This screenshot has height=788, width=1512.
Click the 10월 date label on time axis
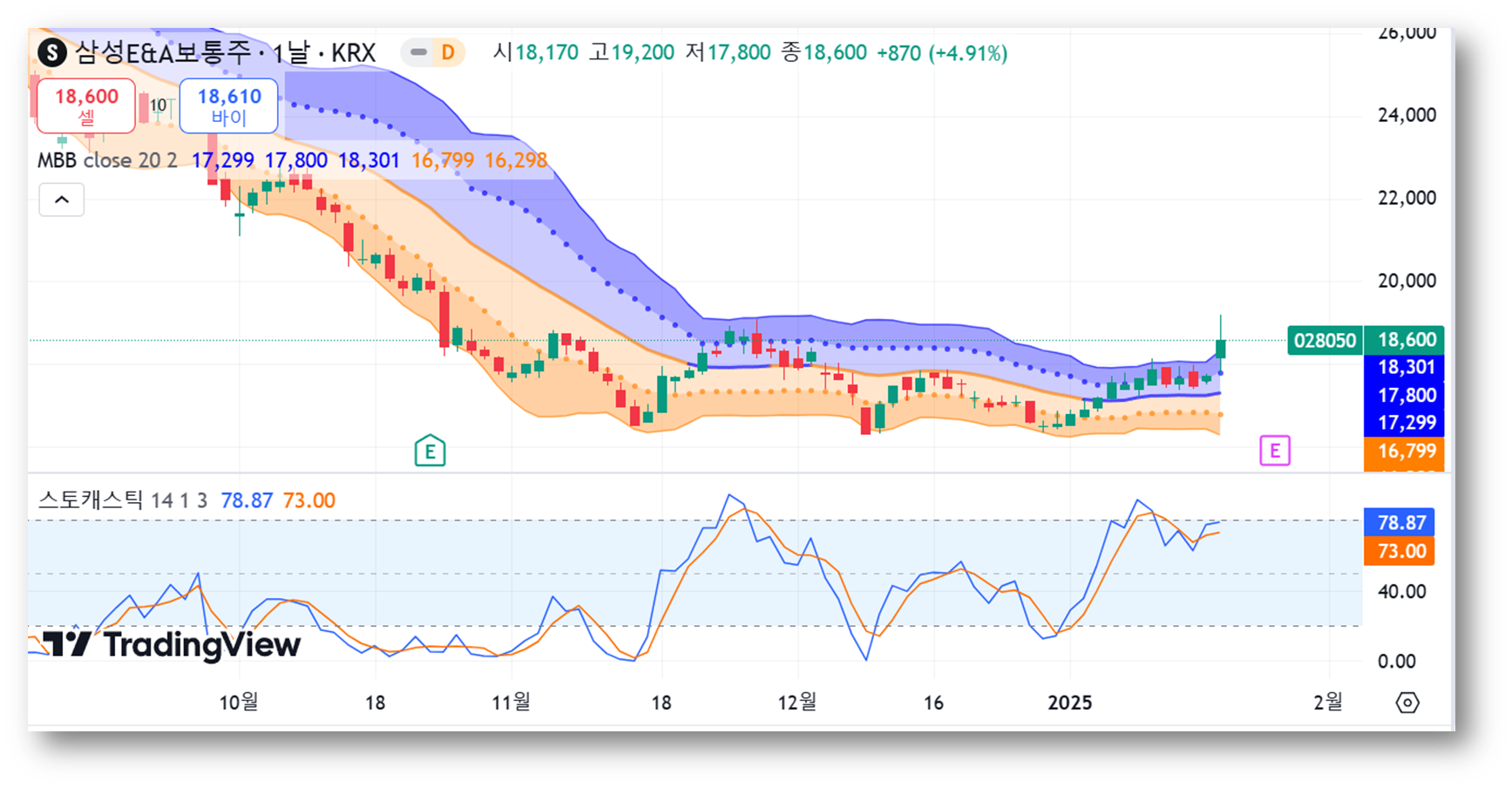coord(238,702)
